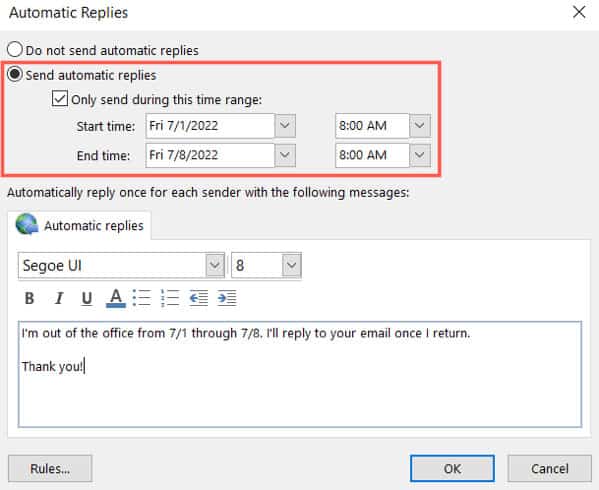Decrease the text indent
This screenshot has width=599, height=490.
click(x=199, y=298)
